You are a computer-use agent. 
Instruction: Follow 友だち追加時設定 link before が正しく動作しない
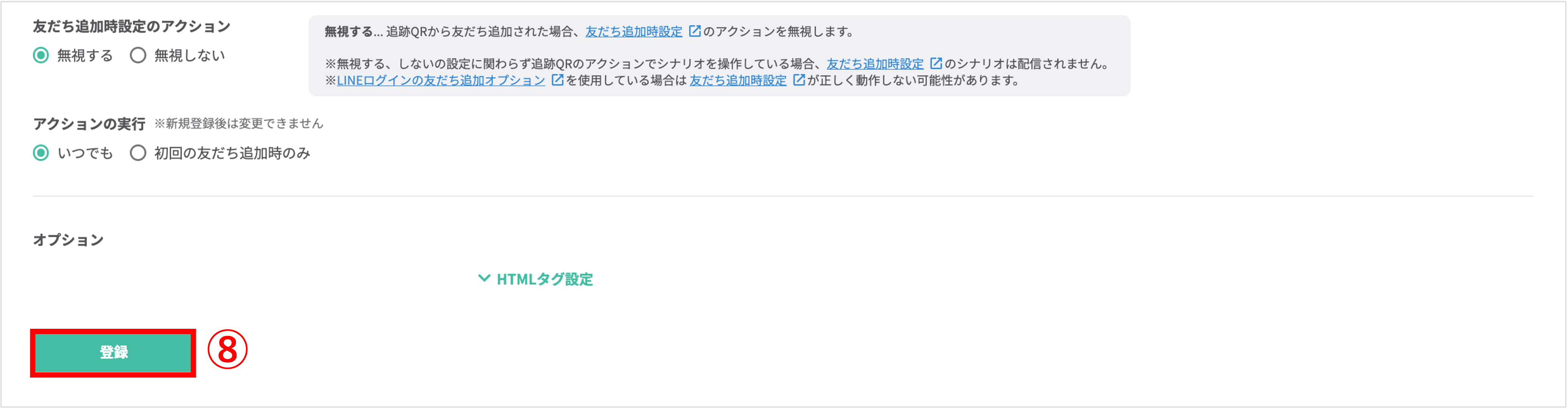point(738,80)
